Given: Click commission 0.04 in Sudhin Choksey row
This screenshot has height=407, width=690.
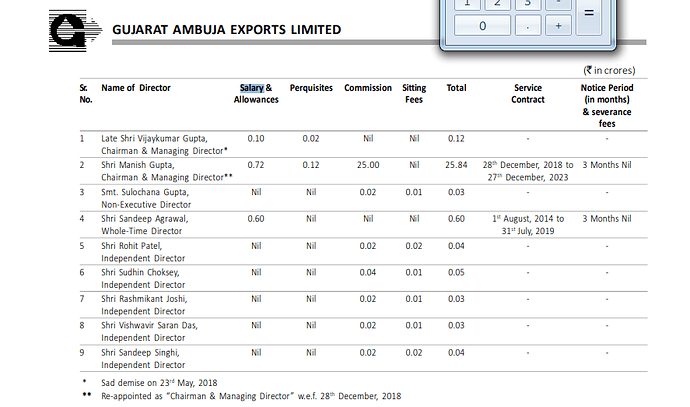Looking at the screenshot, I should 368,272.
